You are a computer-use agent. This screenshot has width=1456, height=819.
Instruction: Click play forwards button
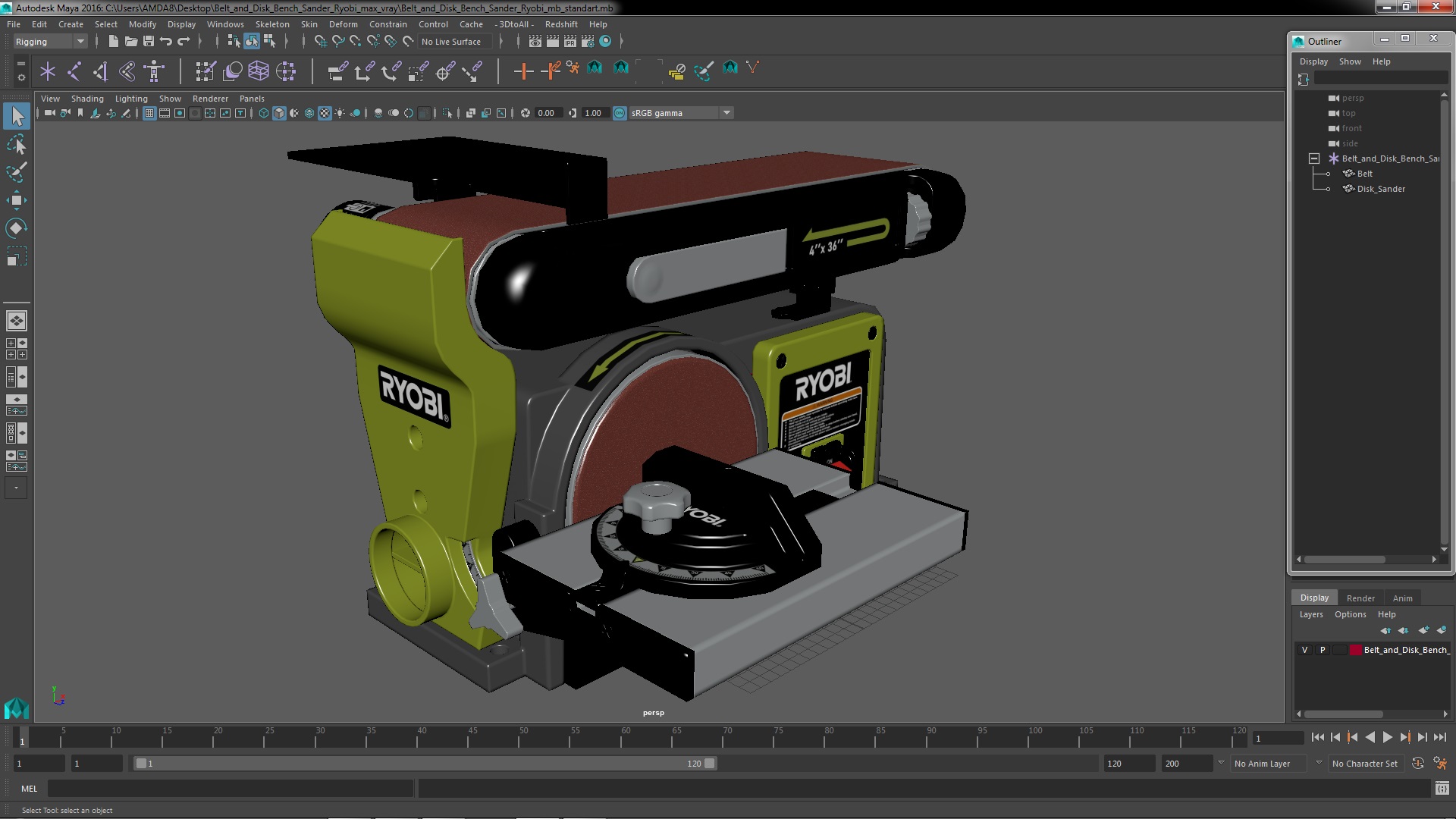pos(1387,737)
